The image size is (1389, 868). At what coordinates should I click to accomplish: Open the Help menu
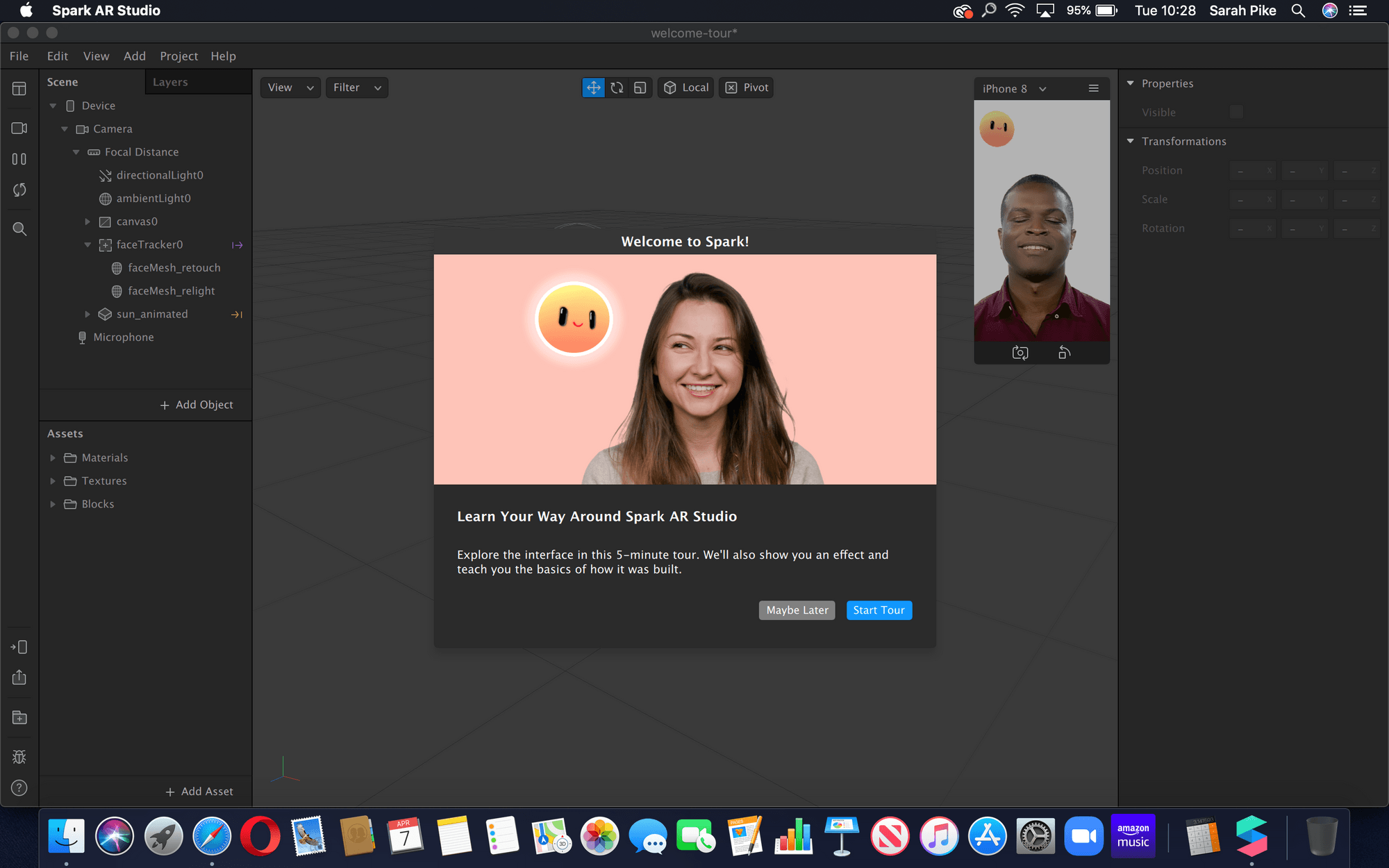tap(223, 56)
